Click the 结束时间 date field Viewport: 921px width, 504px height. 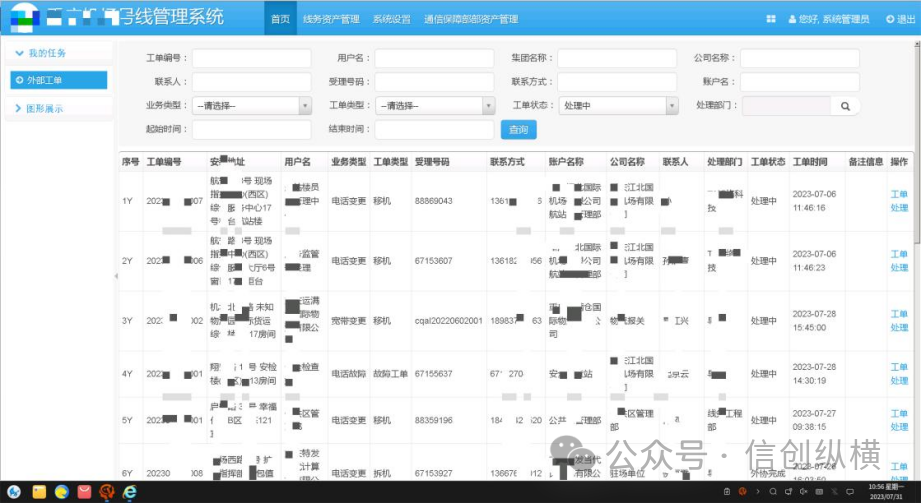click(435, 130)
